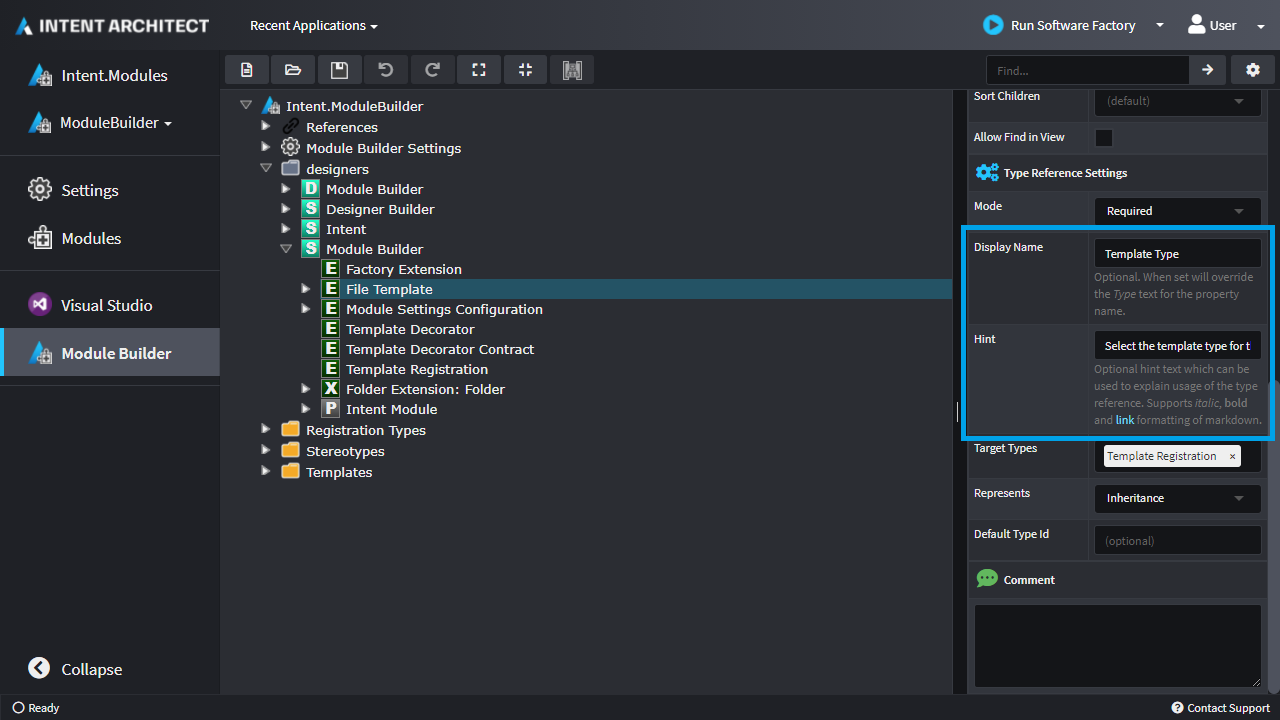Select the Template Decorator Contract item
This screenshot has height=720, width=1280.
click(x=440, y=349)
